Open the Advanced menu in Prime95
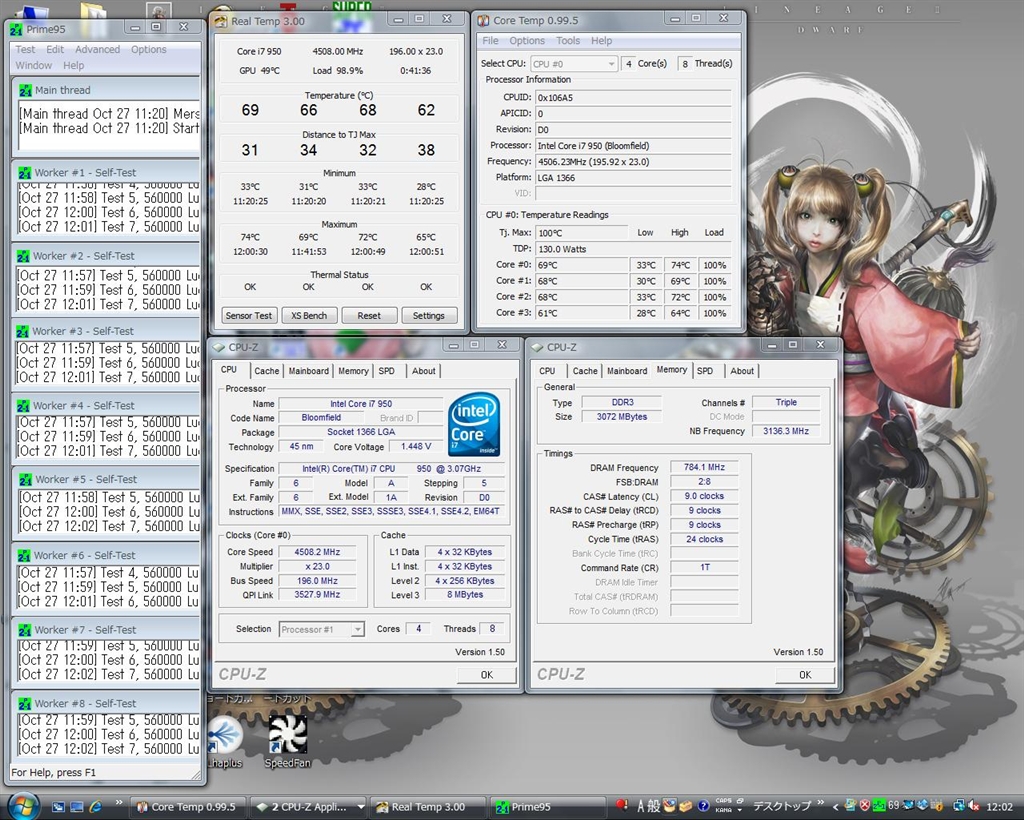This screenshot has height=820, width=1024. point(97,49)
